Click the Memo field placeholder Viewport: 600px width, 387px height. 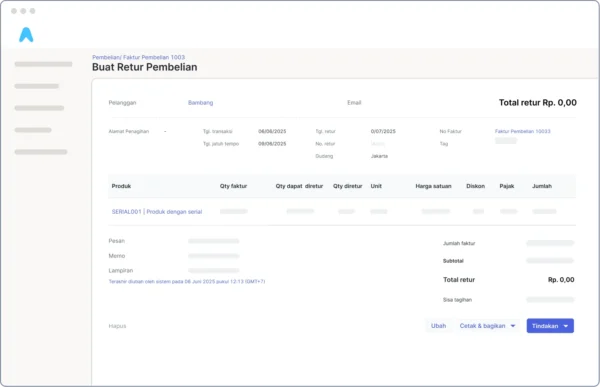point(214,256)
